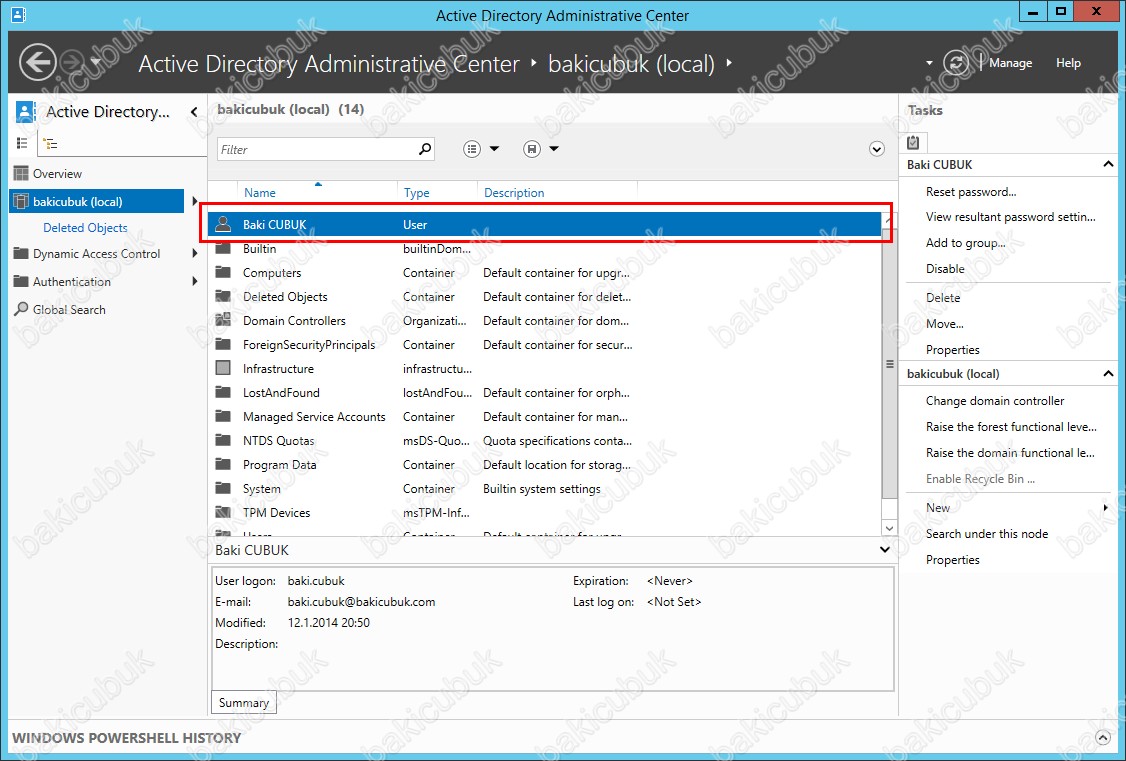The height and width of the screenshot is (761, 1126).
Task: Click Add to group task
Action: 965,243
